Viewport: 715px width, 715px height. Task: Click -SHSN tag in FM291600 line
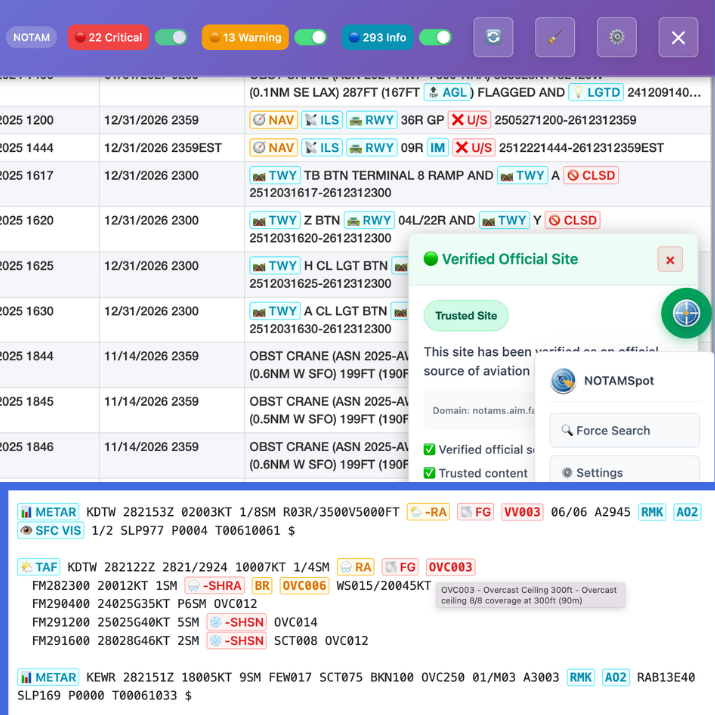pyautogui.click(x=237, y=641)
